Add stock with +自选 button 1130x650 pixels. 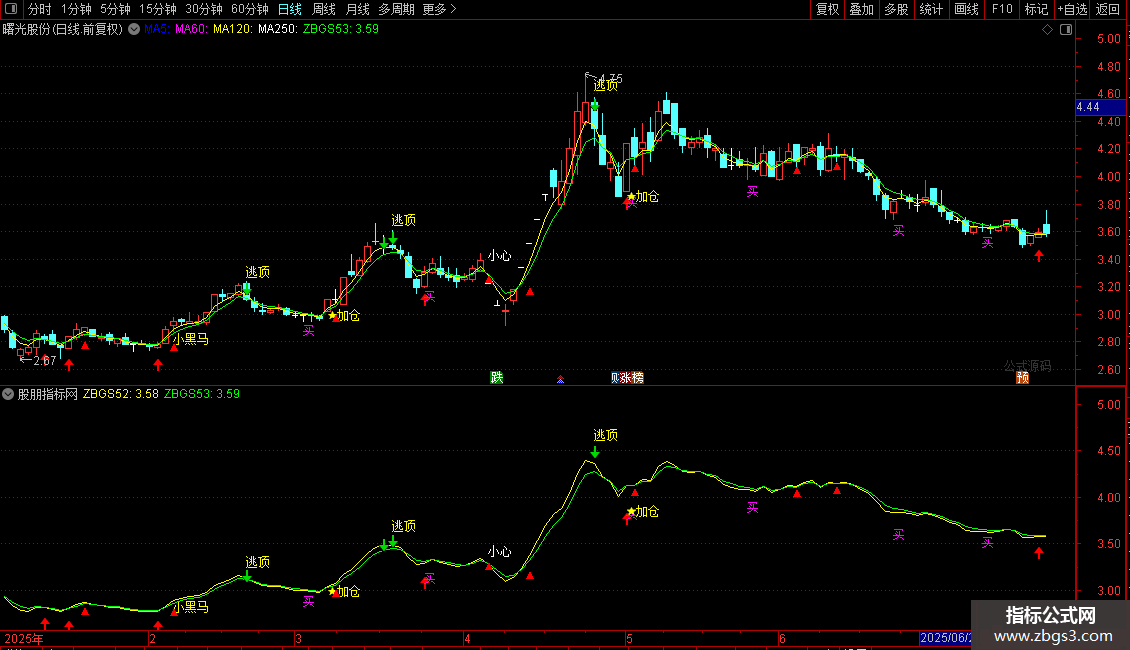1072,9
